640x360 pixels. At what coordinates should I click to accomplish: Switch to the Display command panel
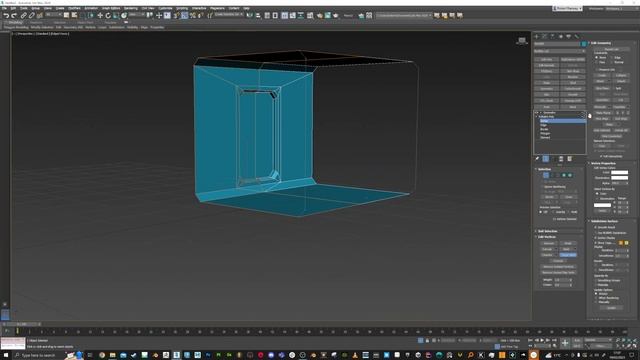pos(569,36)
